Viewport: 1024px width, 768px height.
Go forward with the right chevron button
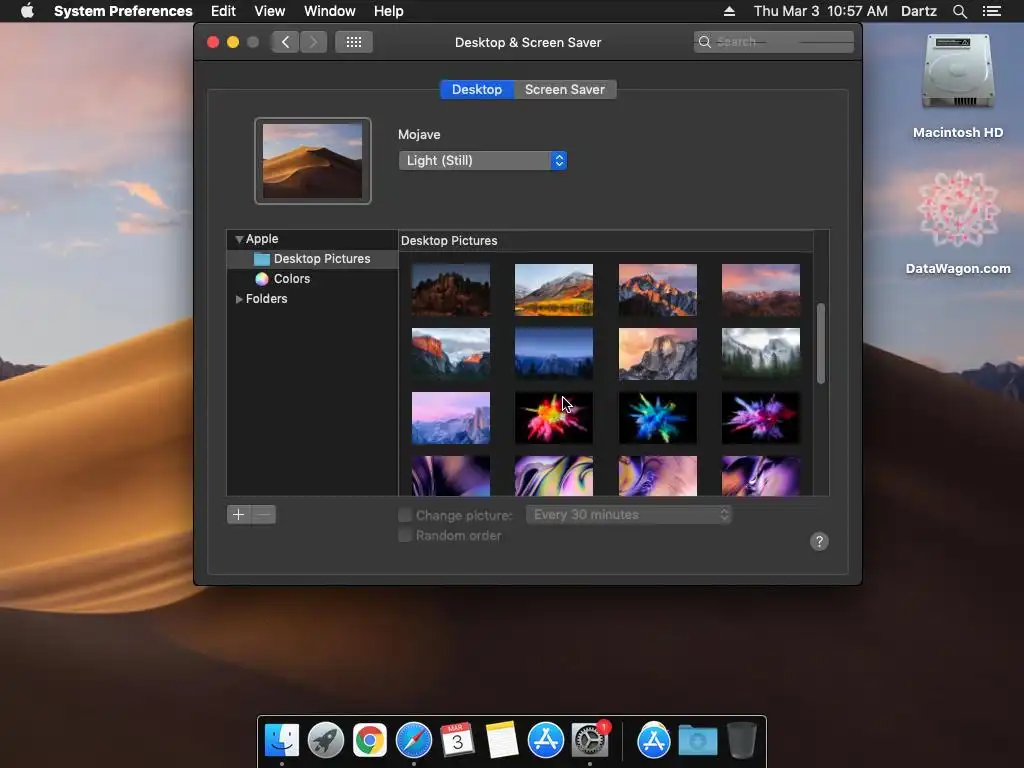313,42
